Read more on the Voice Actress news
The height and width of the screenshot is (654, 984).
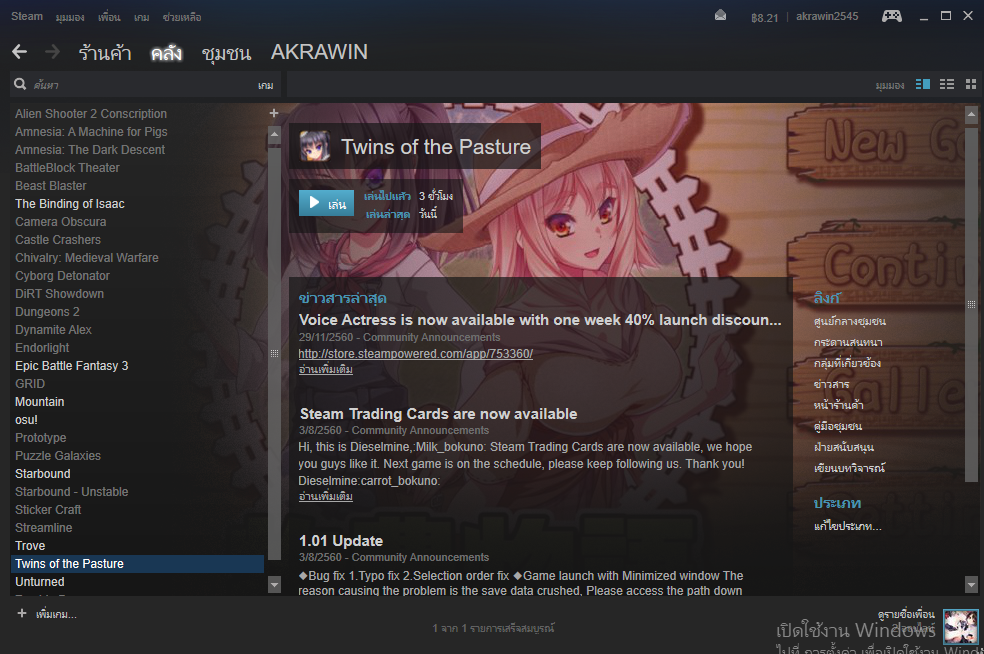[x=326, y=369]
